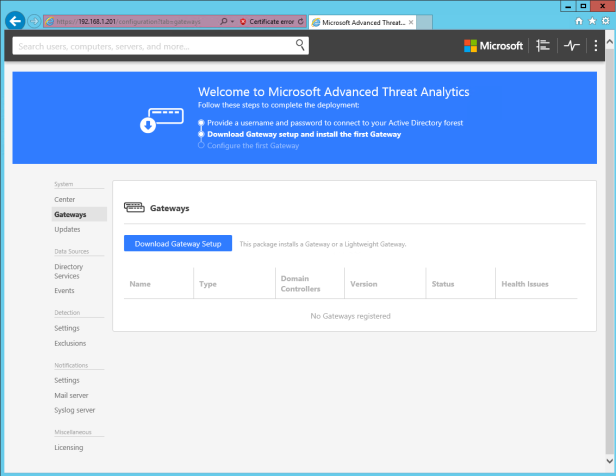Image resolution: width=616 pixels, height=476 pixels.
Task: Select step Download Gateway setup
Action: coord(304,134)
